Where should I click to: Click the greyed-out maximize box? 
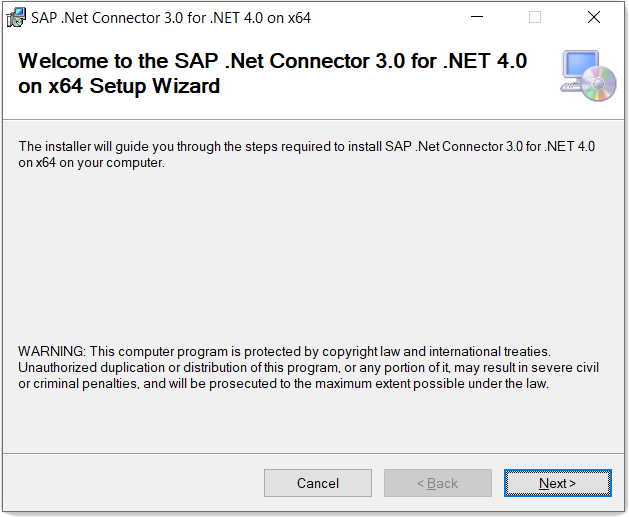(x=535, y=17)
